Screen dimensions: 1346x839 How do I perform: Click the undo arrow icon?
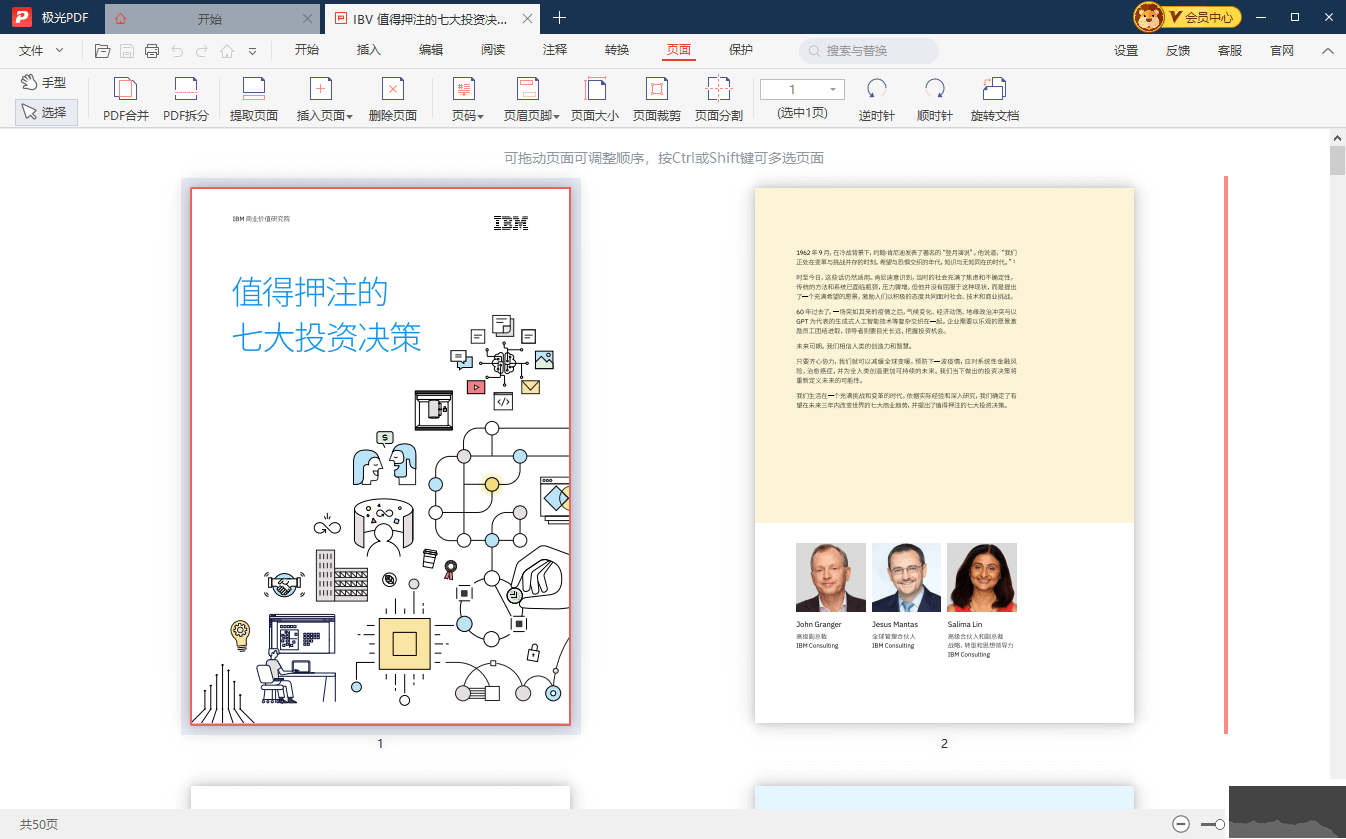(x=177, y=51)
